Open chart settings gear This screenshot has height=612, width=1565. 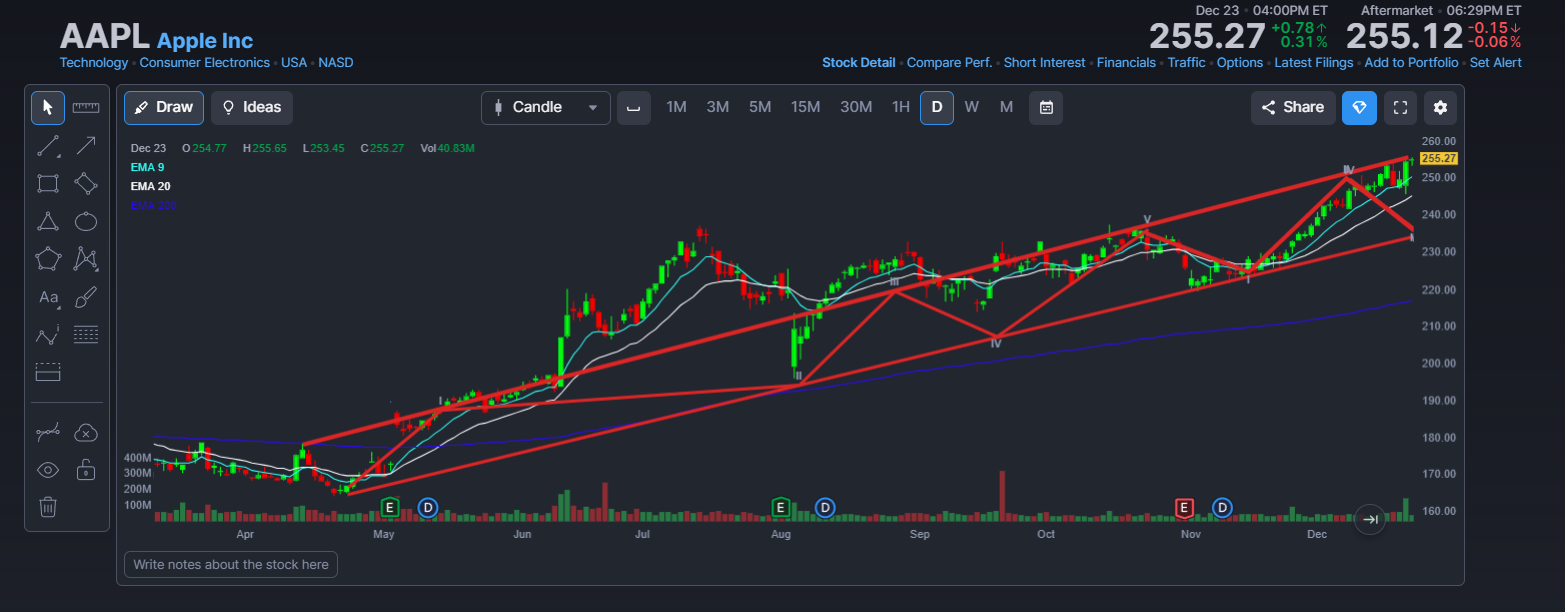(x=1440, y=107)
